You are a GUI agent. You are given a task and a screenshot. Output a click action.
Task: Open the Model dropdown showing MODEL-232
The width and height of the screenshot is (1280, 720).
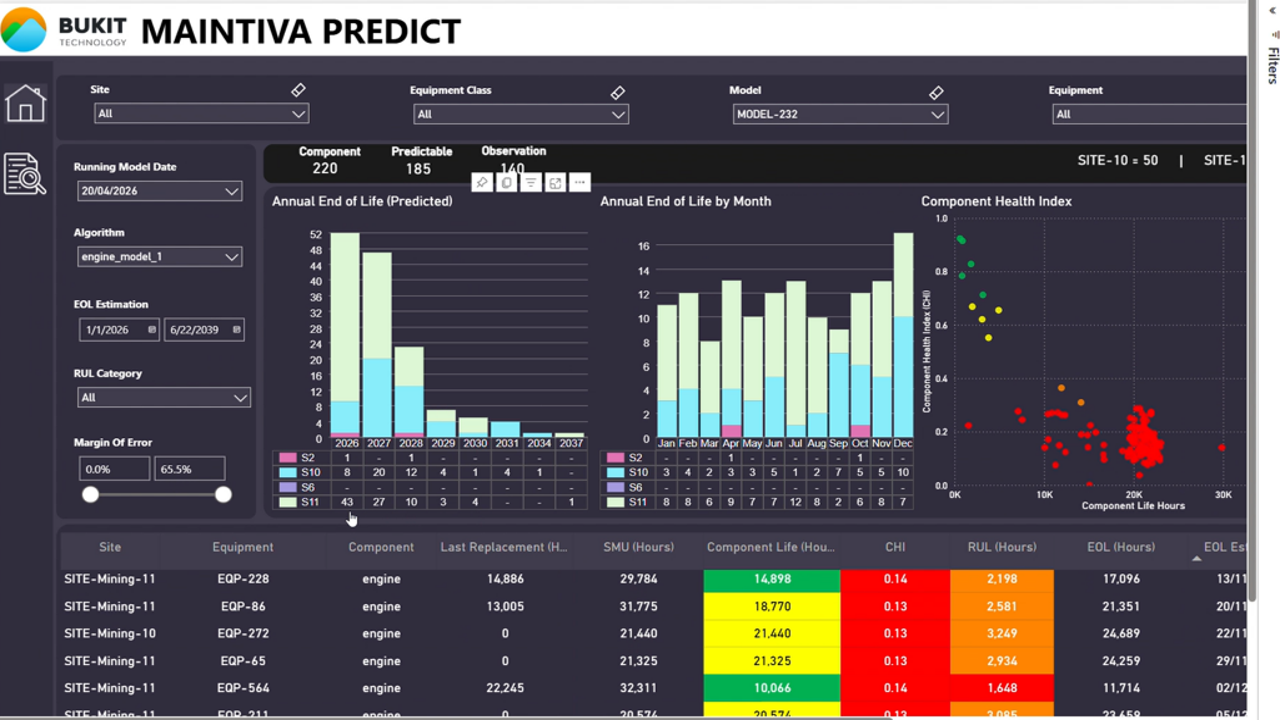coord(840,114)
